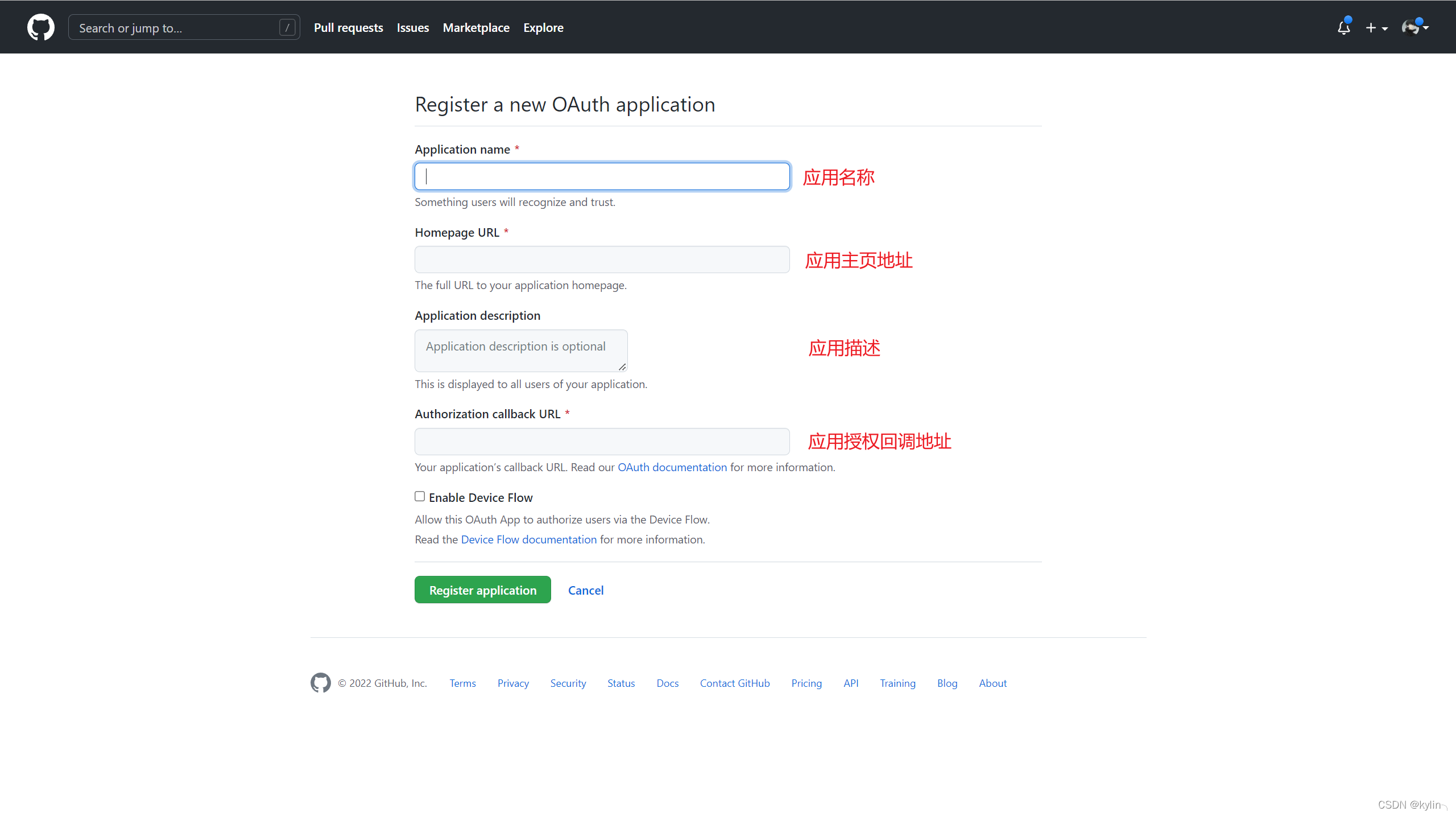Open the OAuth documentation link

pos(672,467)
